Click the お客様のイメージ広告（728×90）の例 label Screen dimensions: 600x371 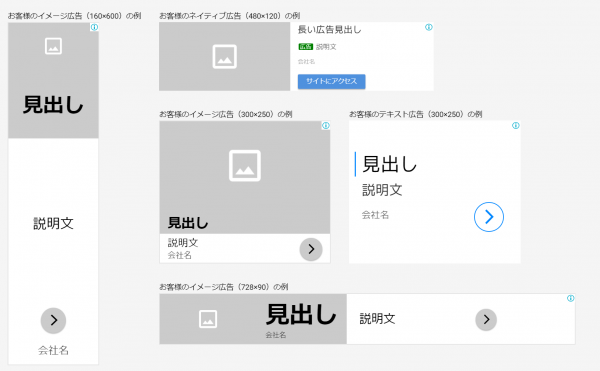click(x=224, y=287)
